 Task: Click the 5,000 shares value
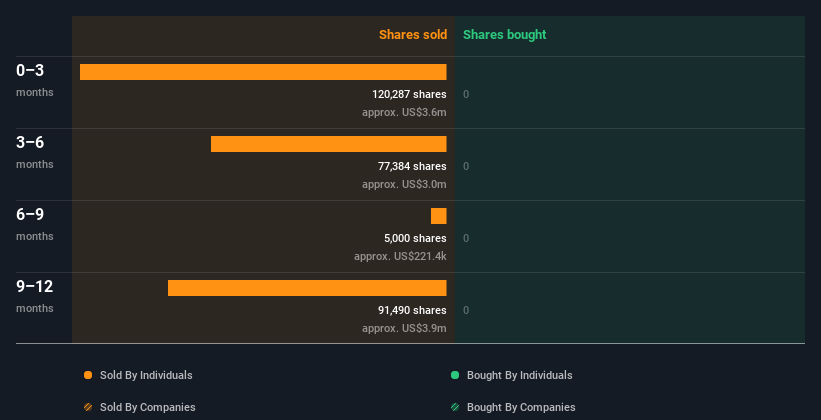pos(415,238)
